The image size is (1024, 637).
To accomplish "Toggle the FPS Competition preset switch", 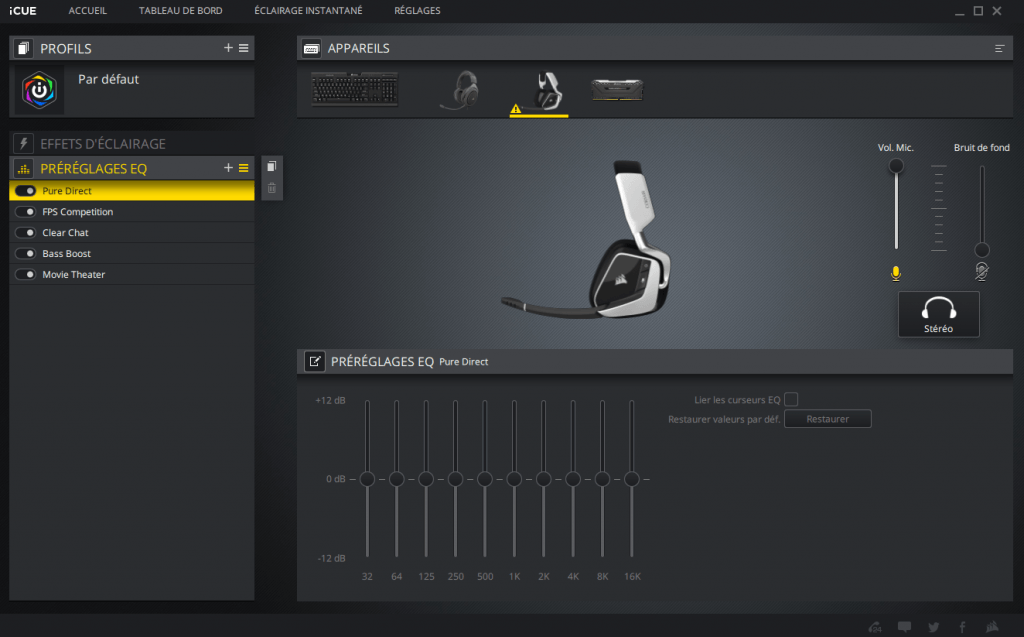I will 25,212.
